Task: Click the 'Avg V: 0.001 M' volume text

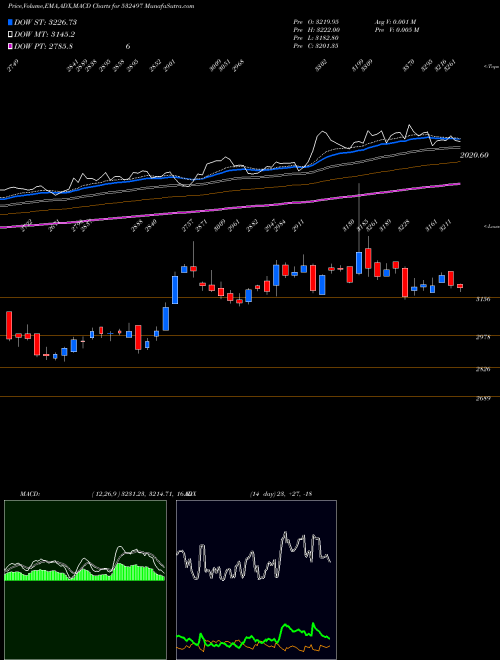Action: pyautogui.click(x=396, y=22)
